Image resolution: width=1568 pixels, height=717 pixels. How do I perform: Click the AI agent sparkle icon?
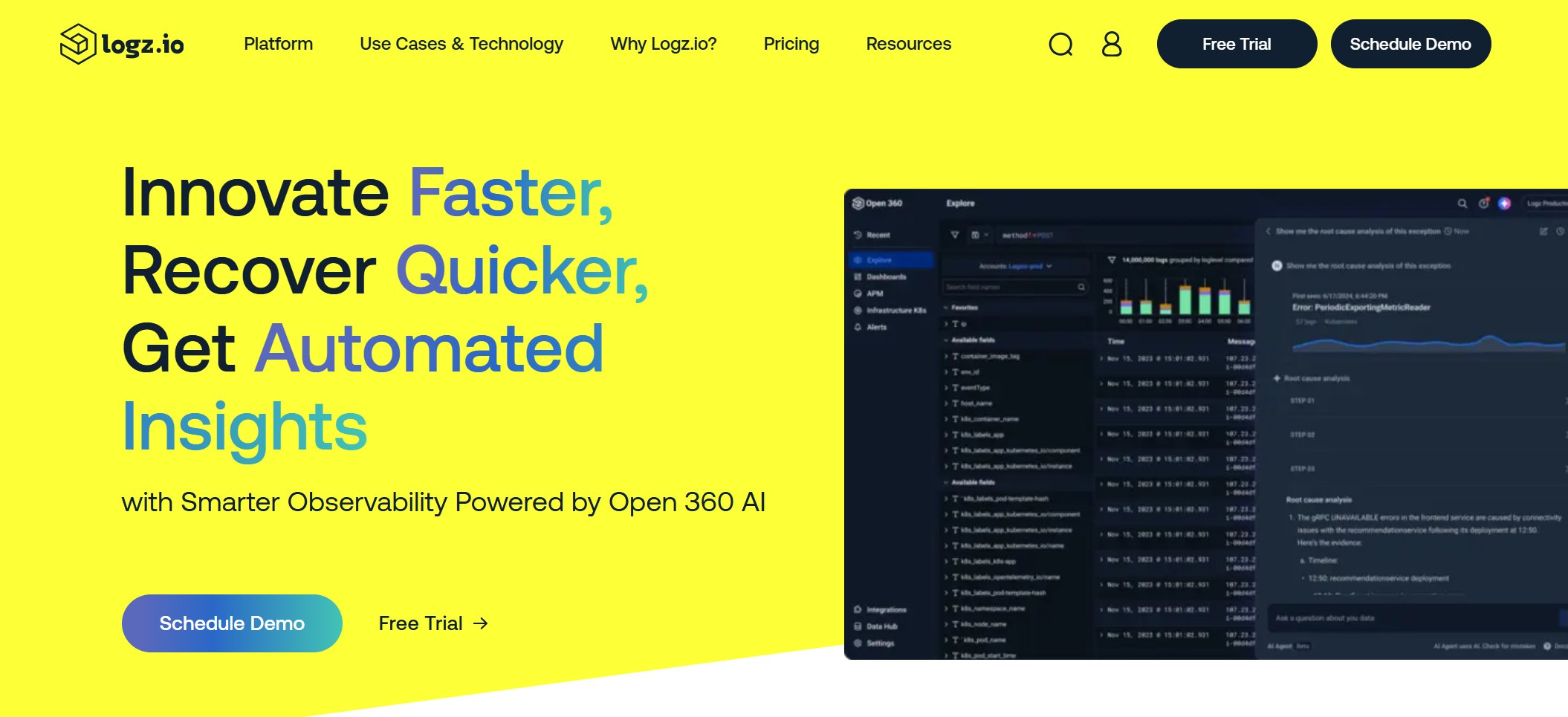coord(1504,204)
